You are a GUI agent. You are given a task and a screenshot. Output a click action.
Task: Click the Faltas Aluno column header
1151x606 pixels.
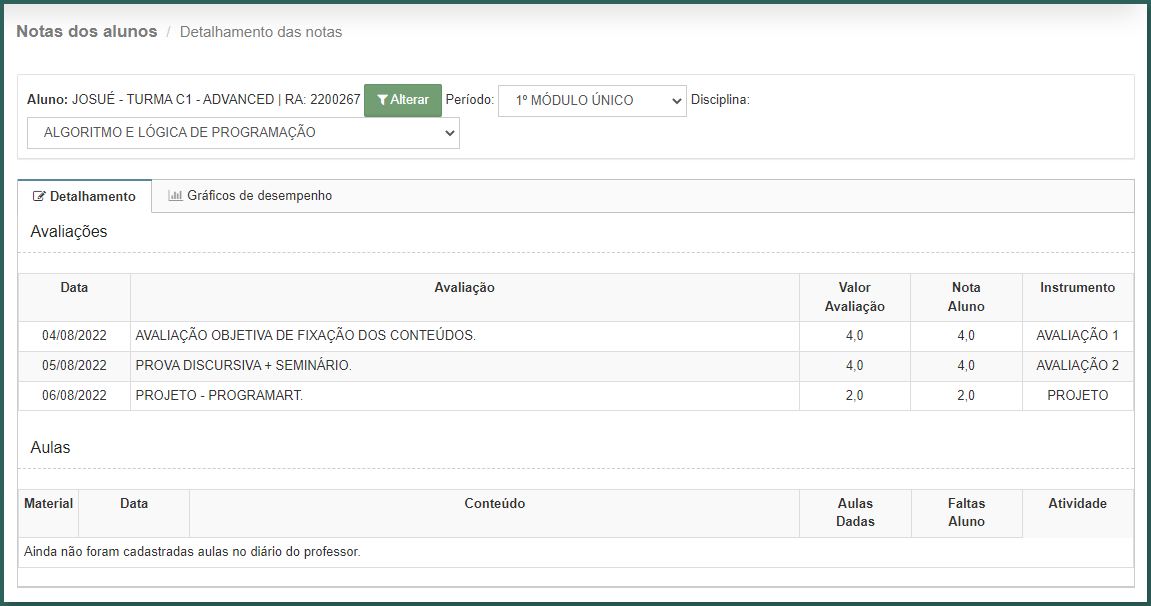(966, 513)
